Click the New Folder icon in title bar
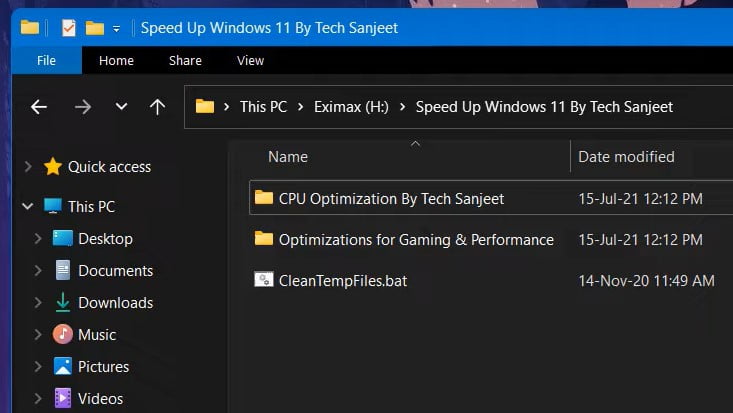The height and width of the screenshot is (413, 733). click(95, 27)
